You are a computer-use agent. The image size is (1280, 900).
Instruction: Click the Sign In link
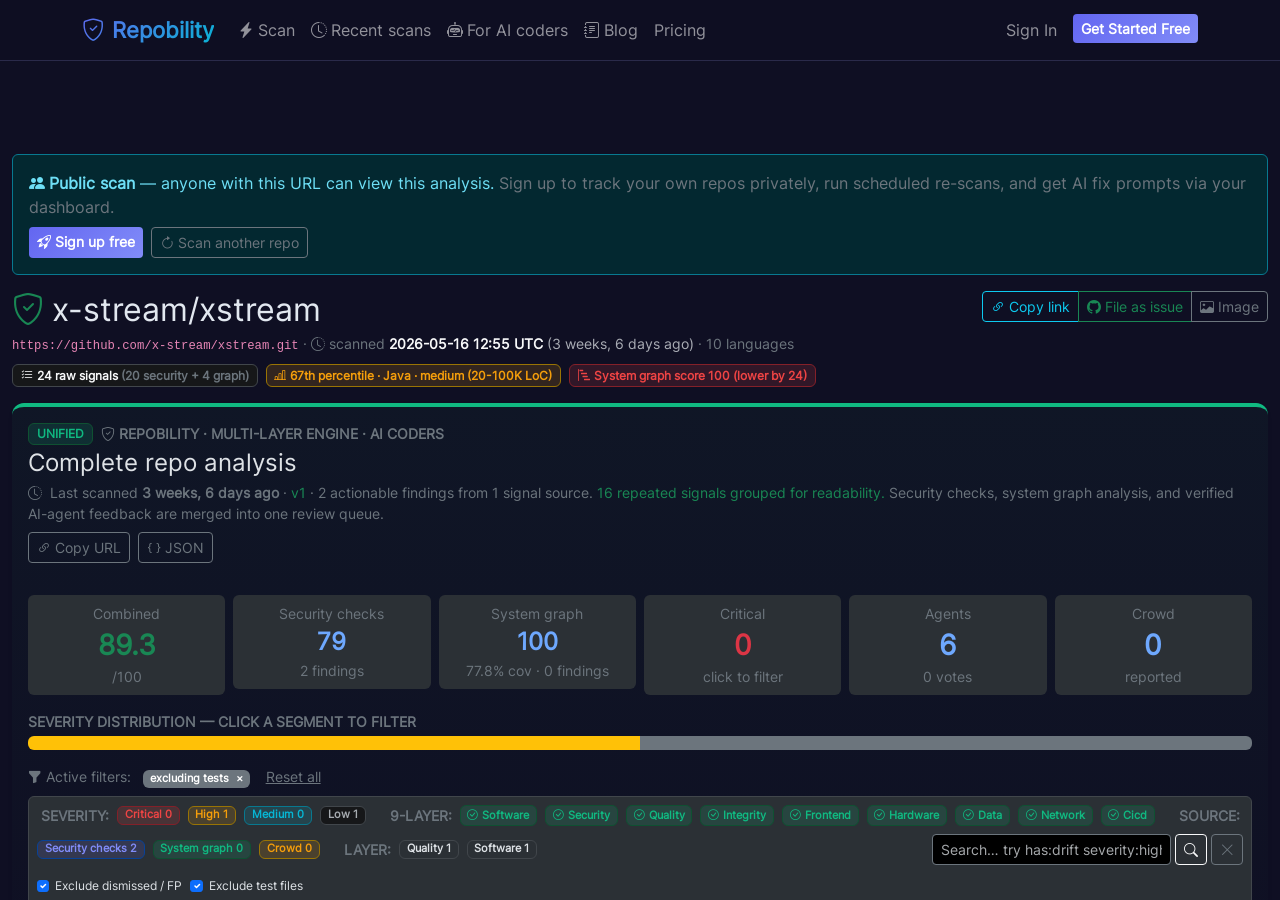tap(1031, 30)
